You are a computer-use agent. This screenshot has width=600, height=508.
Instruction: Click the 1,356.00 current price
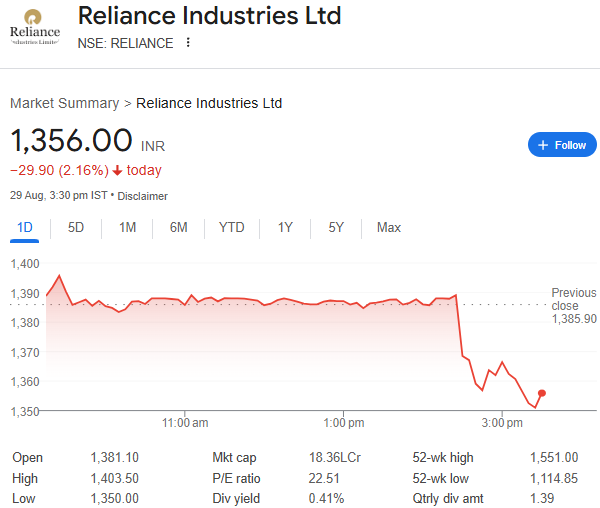pyautogui.click(x=71, y=140)
